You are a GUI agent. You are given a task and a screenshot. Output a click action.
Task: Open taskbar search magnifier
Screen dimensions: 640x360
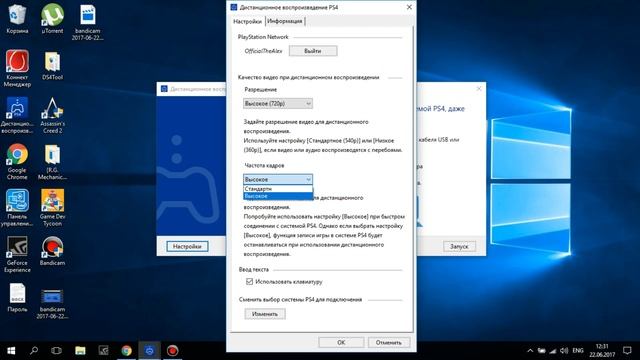34,350
